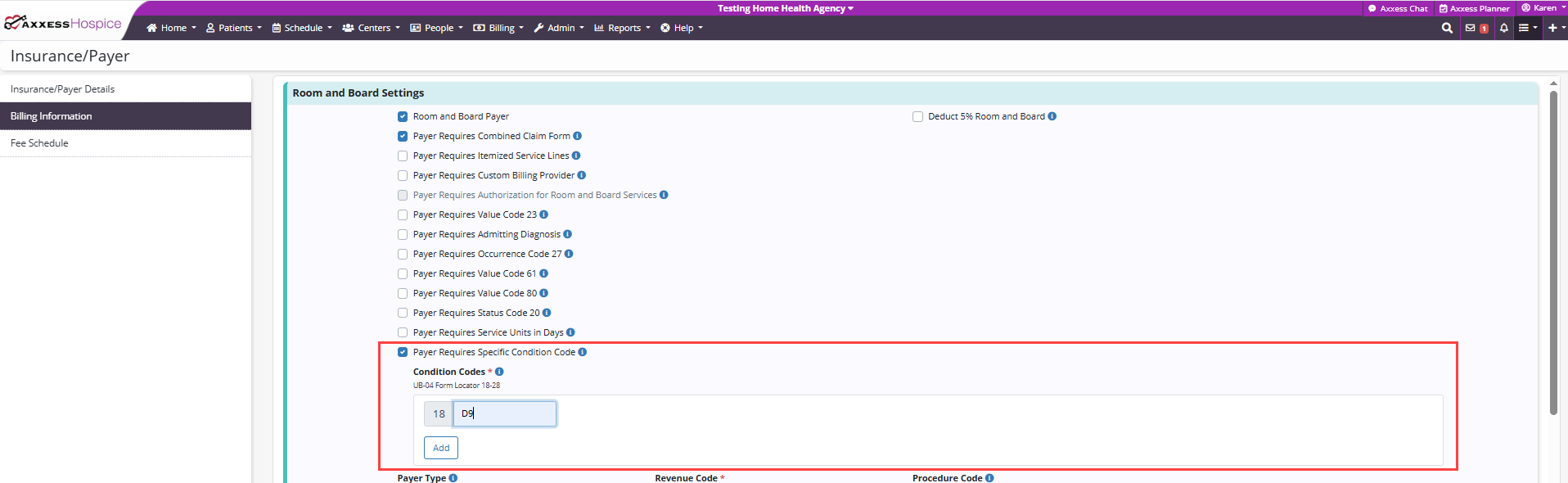This screenshot has height=483, width=1568.
Task: Click info icon next to Payer Requires Value Code 23
Action: [x=544, y=214]
